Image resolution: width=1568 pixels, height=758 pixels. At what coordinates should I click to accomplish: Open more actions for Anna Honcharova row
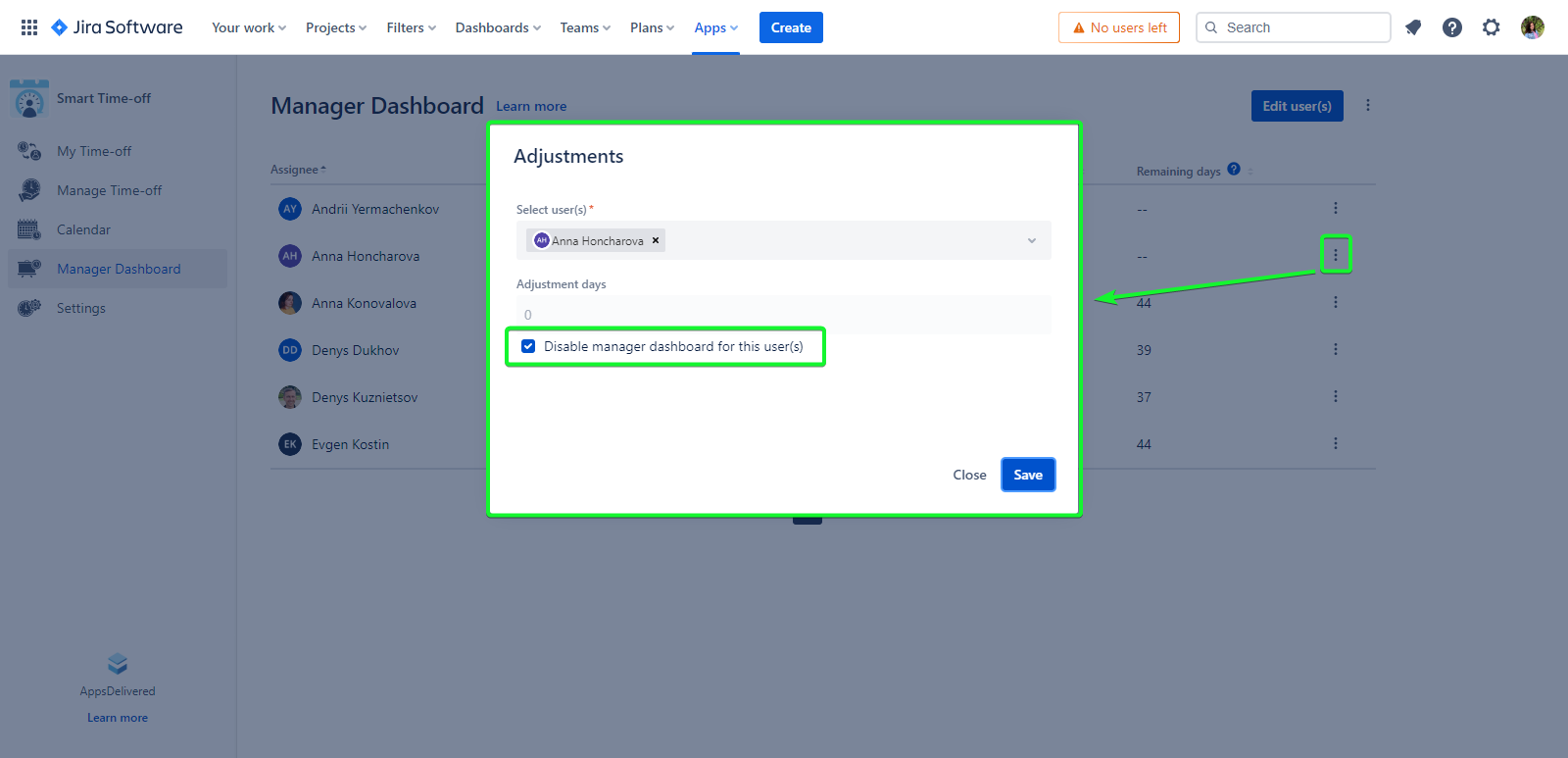click(x=1335, y=255)
